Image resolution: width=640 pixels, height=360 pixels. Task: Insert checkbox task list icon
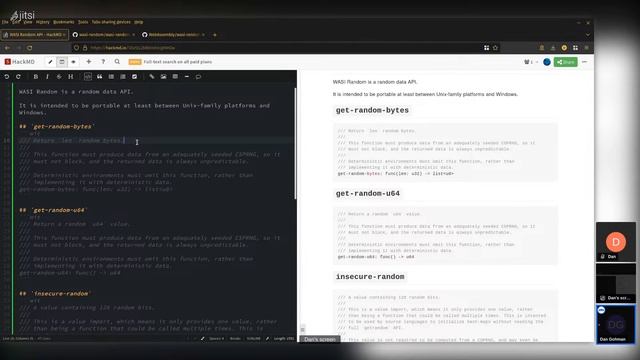point(134,76)
